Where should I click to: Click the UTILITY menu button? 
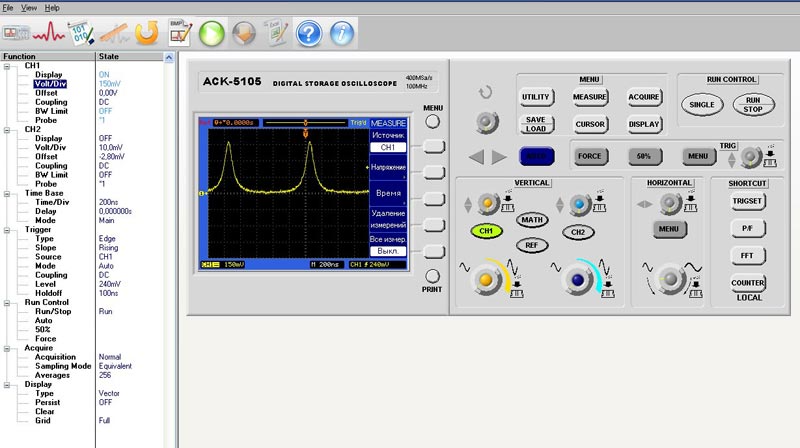(x=536, y=97)
